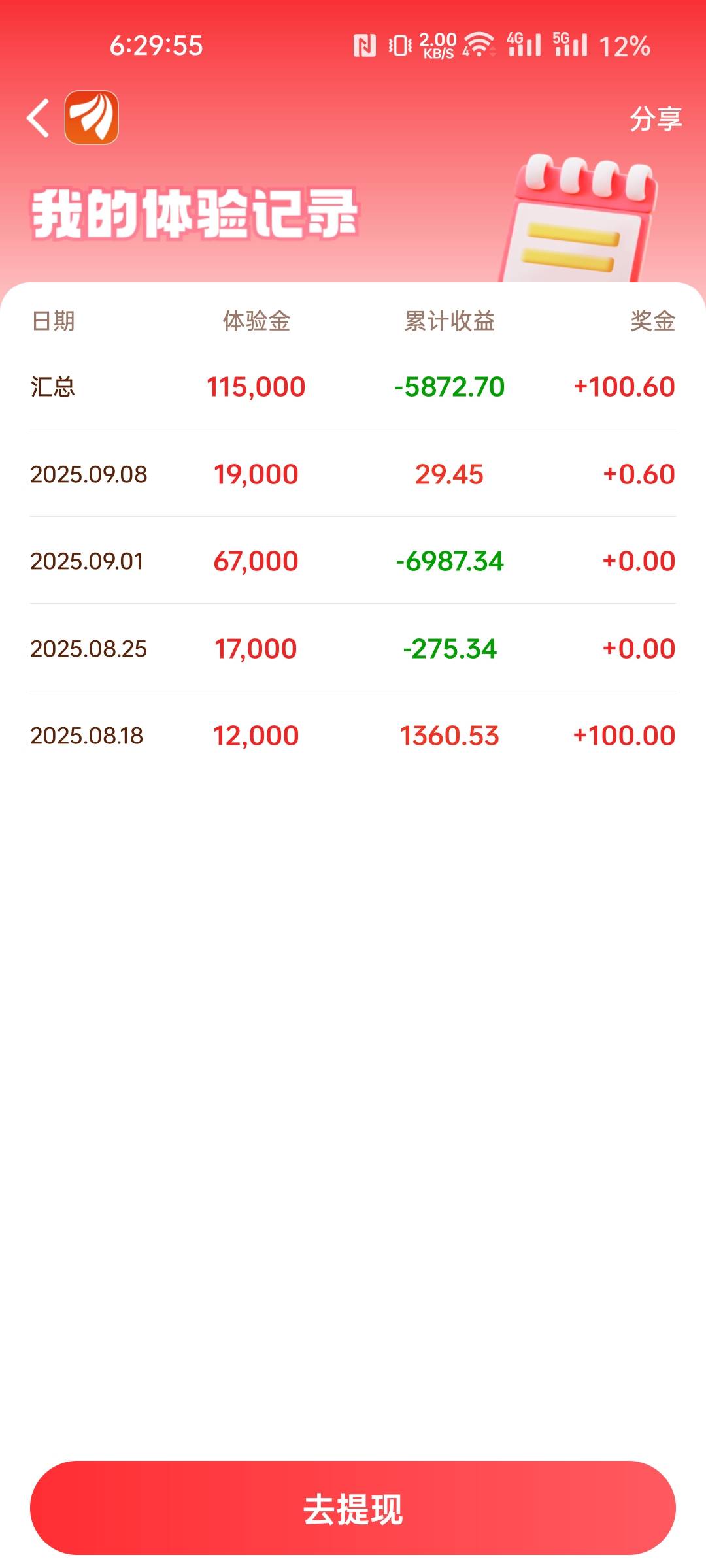
Task: Tap the NFC status bar icon
Action: pos(364,46)
